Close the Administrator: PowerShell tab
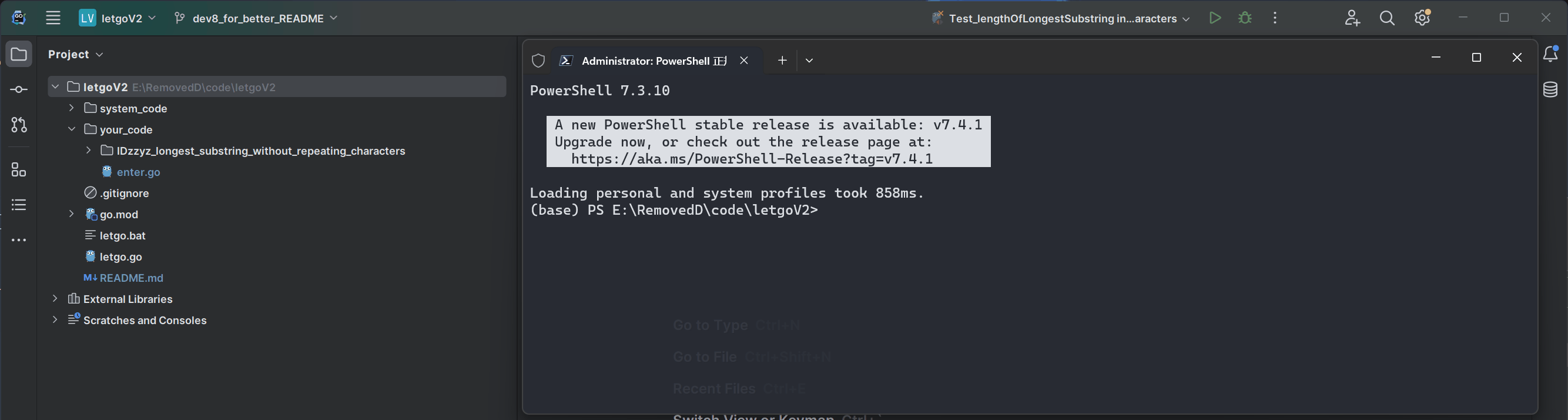Image resolution: width=1568 pixels, height=420 pixels. coord(744,61)
